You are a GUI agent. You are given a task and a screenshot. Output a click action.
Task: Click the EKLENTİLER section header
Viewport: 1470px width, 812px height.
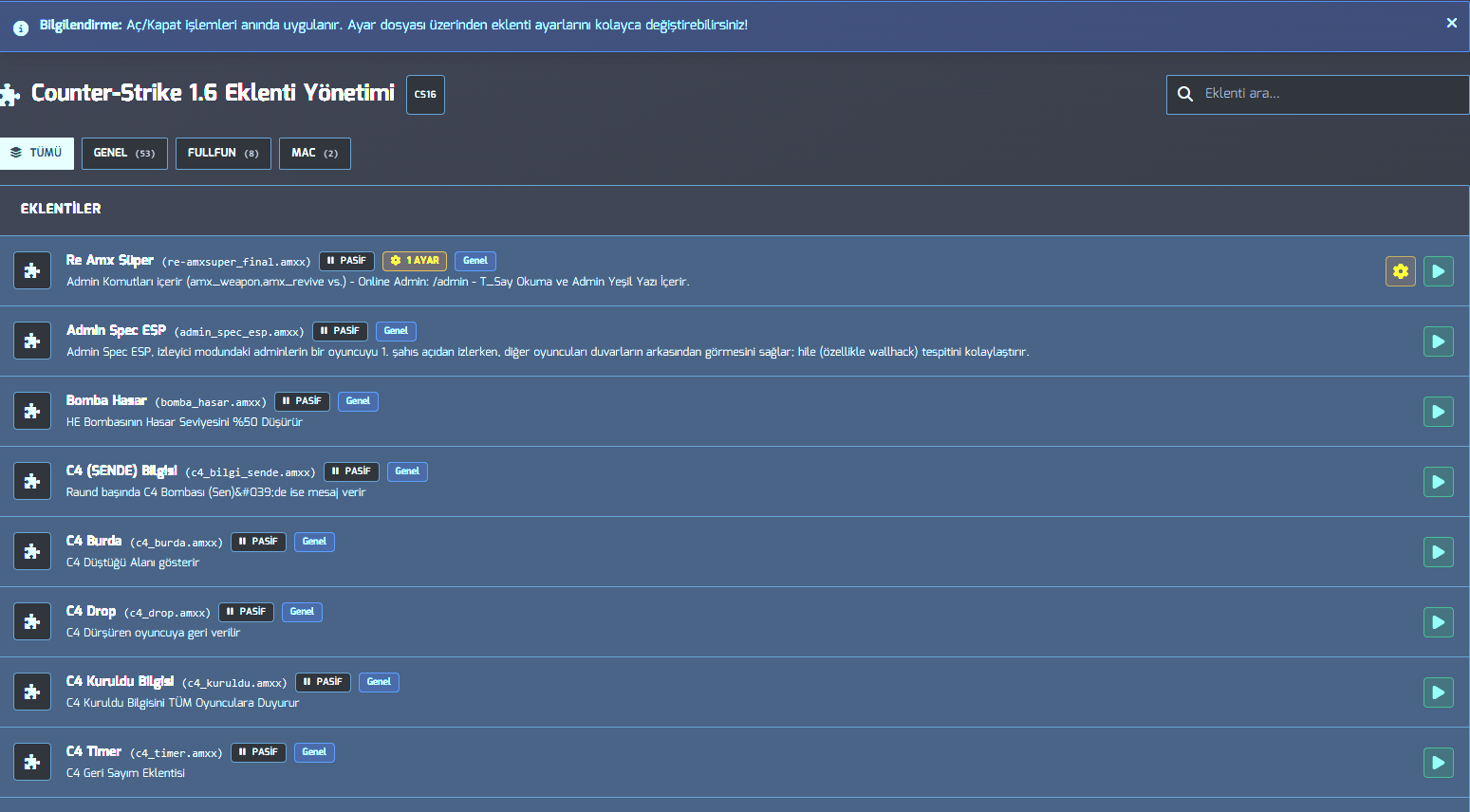61,209
